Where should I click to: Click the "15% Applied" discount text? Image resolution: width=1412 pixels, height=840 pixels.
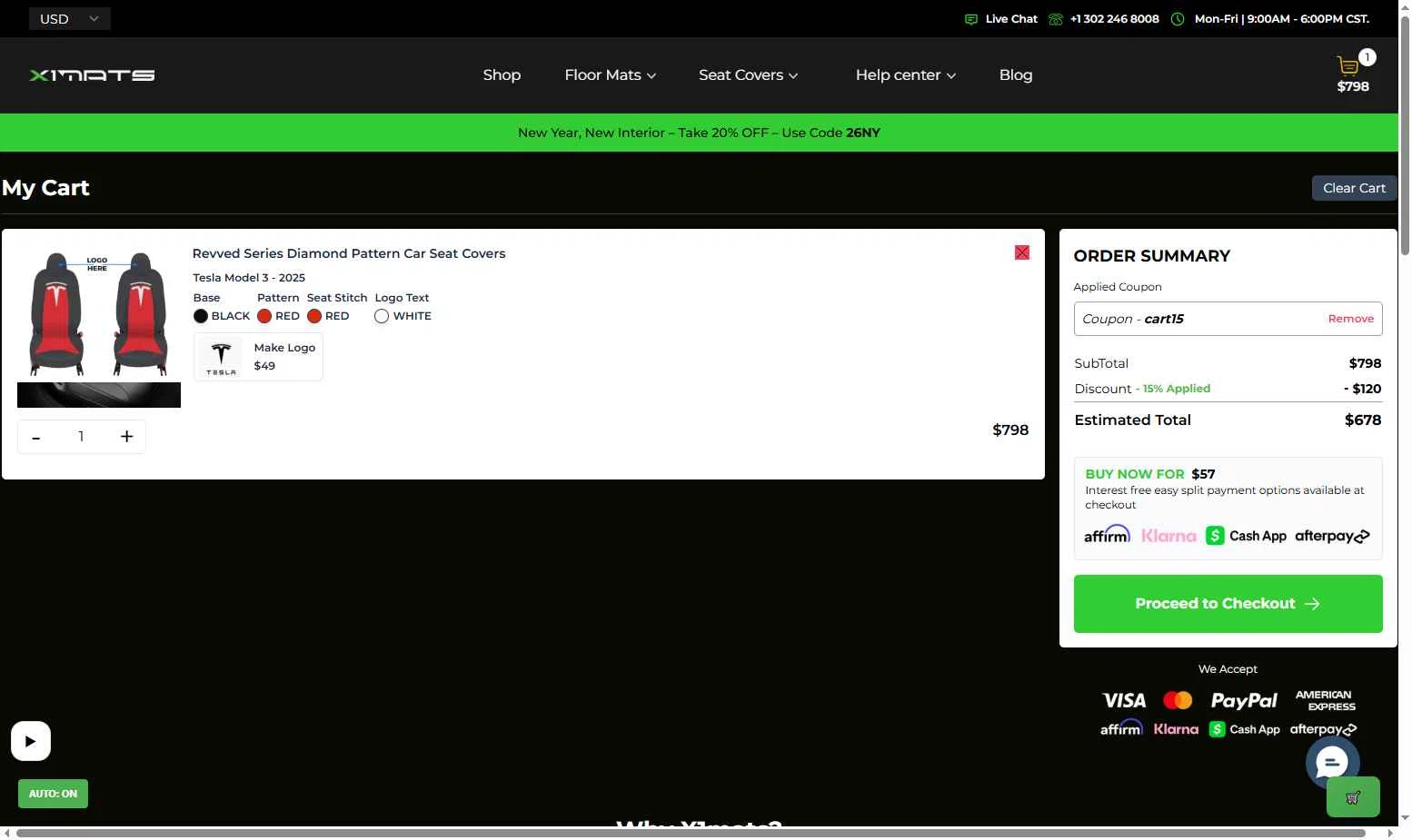point(1177,389)
